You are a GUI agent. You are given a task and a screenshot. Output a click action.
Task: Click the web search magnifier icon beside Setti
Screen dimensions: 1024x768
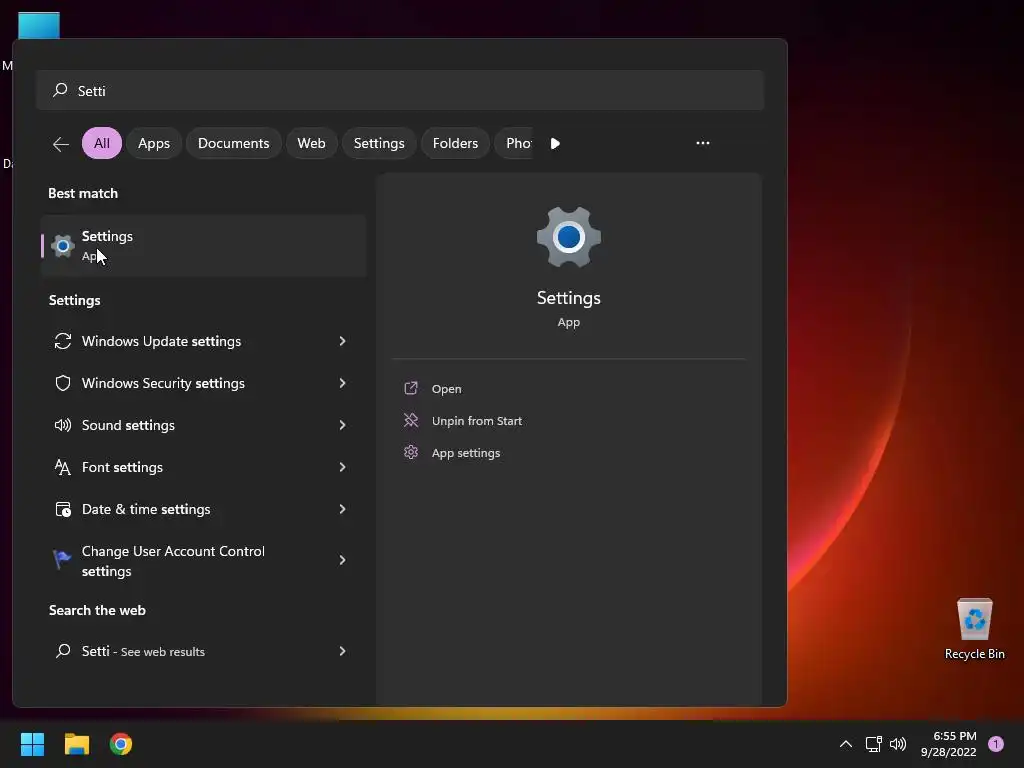click(63, 650)
